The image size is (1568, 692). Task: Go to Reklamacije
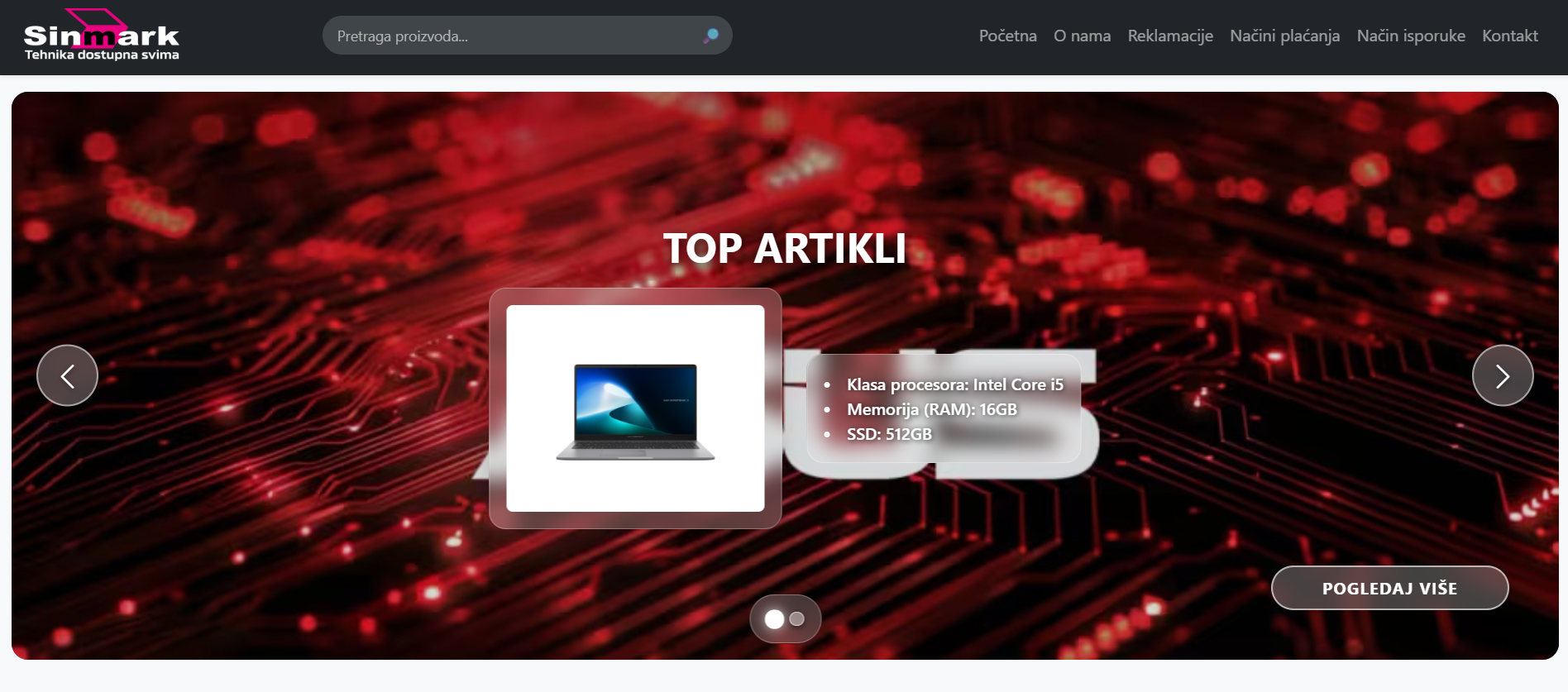(1170, 36)
